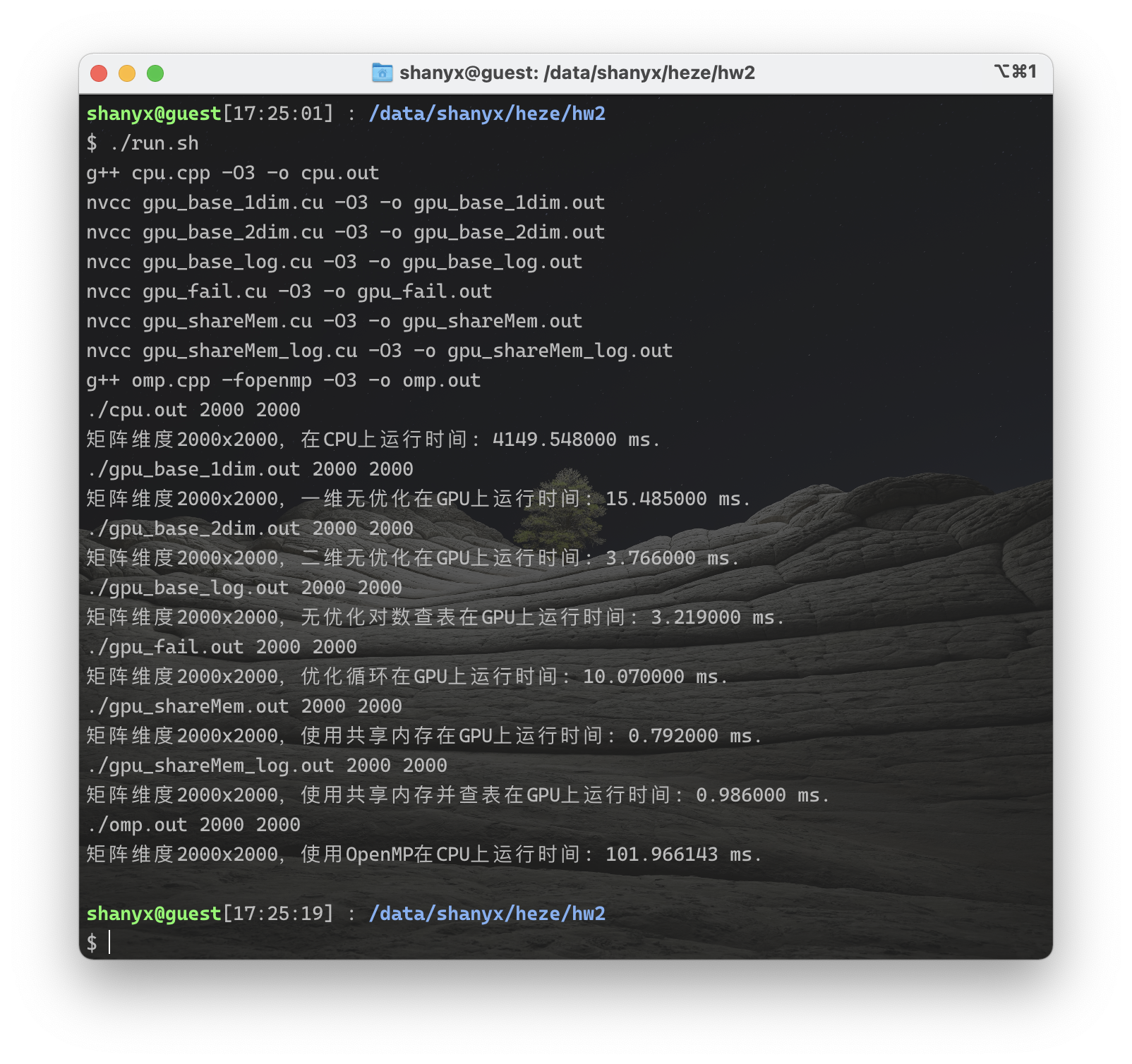Click the ./gpu_shareMem_log.out 2000 2000 line

point(267,766)
